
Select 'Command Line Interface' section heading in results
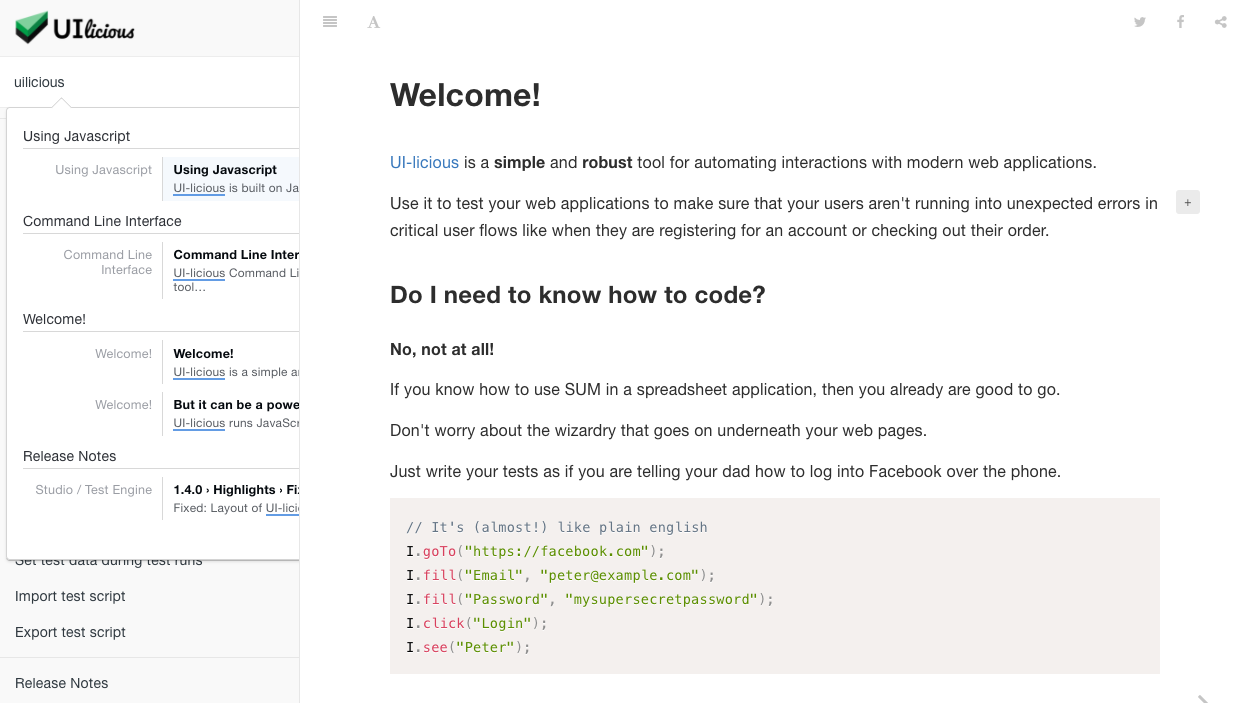click(x=102, y=221)
